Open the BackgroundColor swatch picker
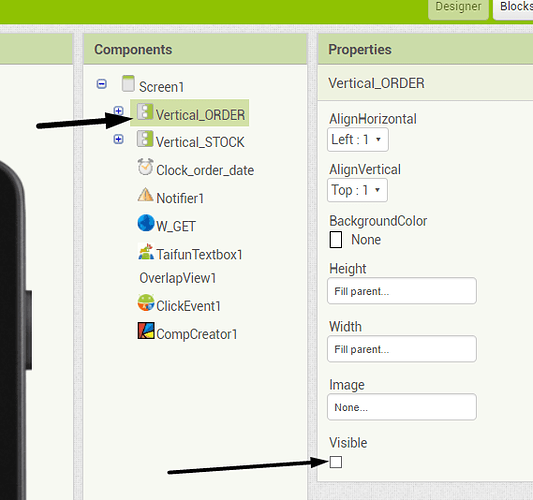Viewport: 533px width, 500px height. tap(336, 240)
